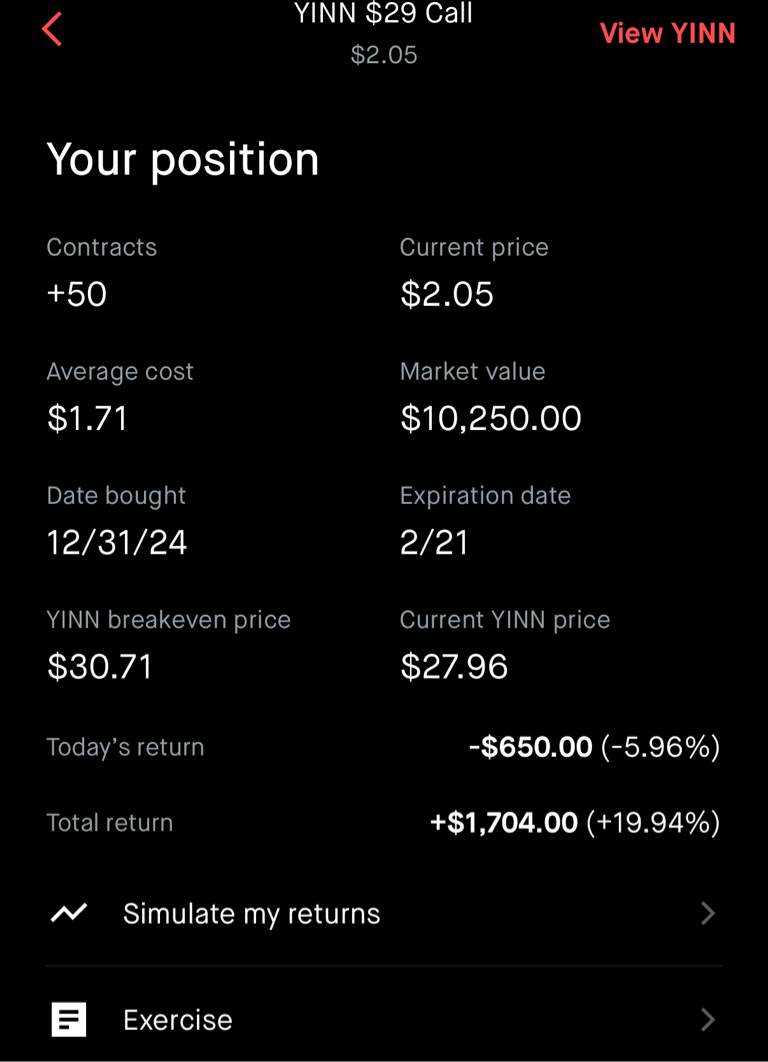768x1062 pixels.
Task: Select the 2/21 expiration date
Action: [x=434, y=542]
